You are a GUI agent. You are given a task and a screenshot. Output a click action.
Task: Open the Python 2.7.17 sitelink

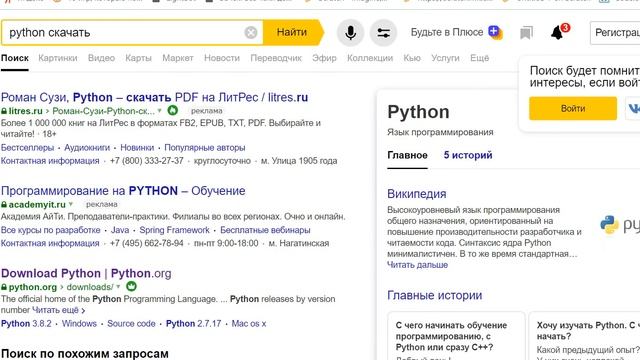pos(193,324)
